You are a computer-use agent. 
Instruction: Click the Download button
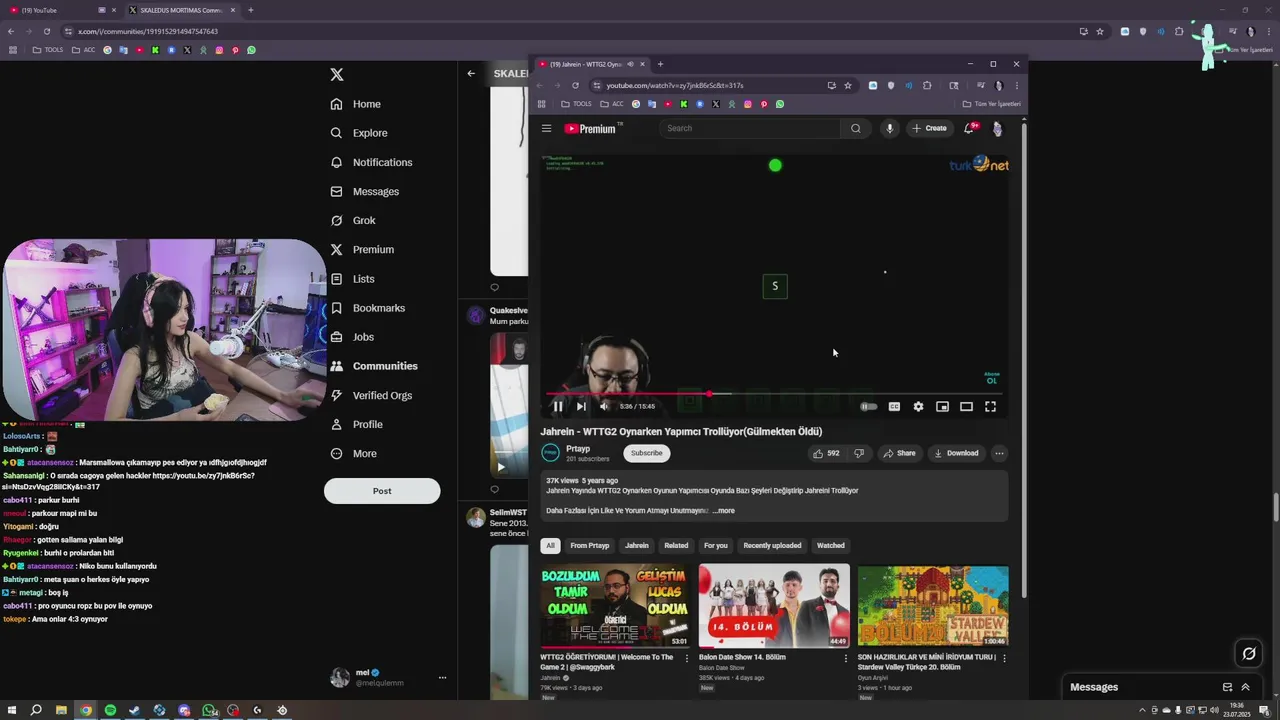coord(956,453)
